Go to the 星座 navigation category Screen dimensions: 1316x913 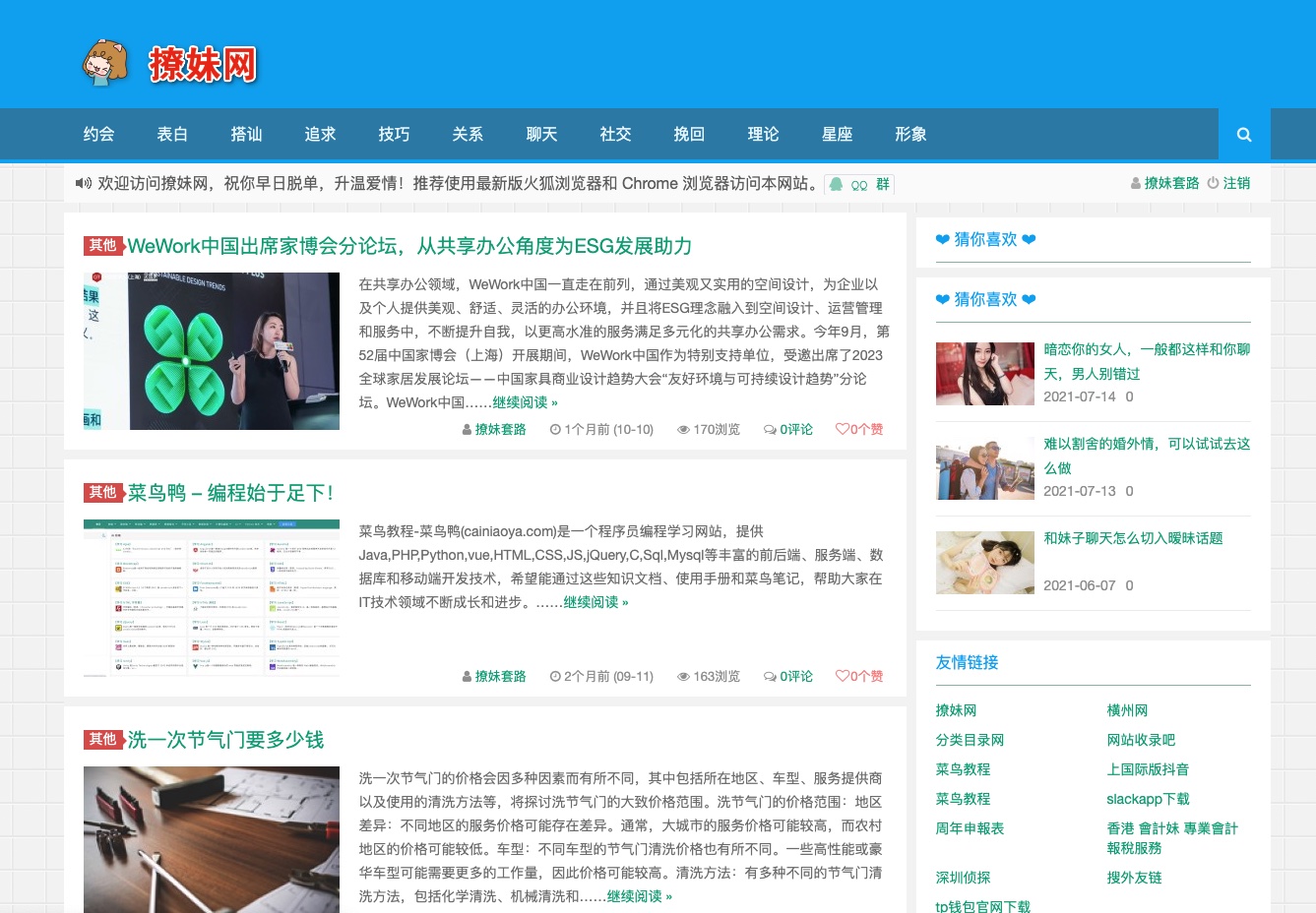[837, 134]
